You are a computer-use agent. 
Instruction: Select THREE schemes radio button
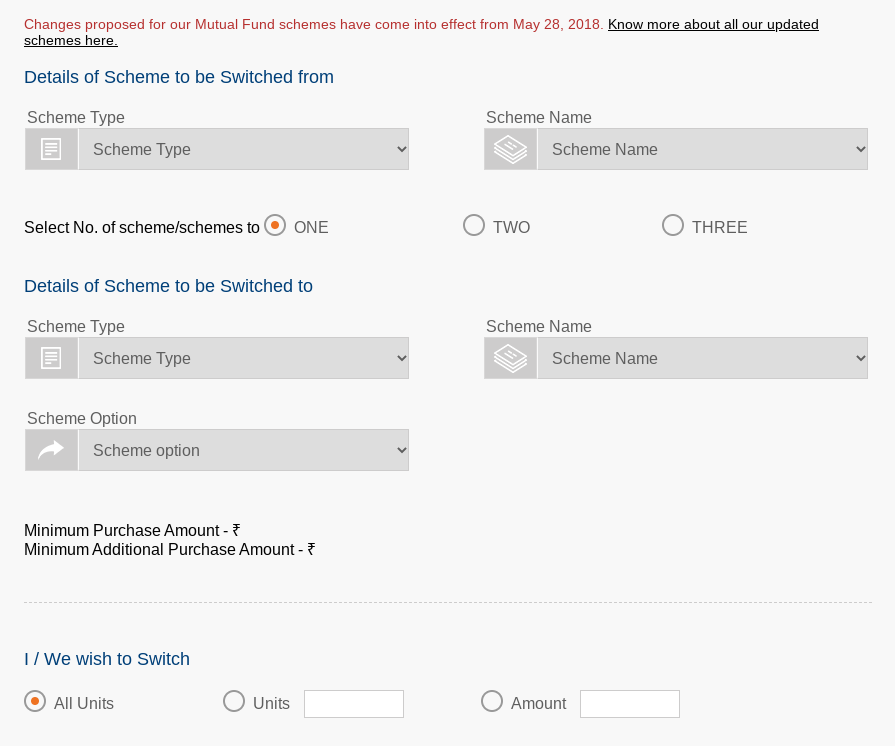pyautogui.click(x=673, y=226)
